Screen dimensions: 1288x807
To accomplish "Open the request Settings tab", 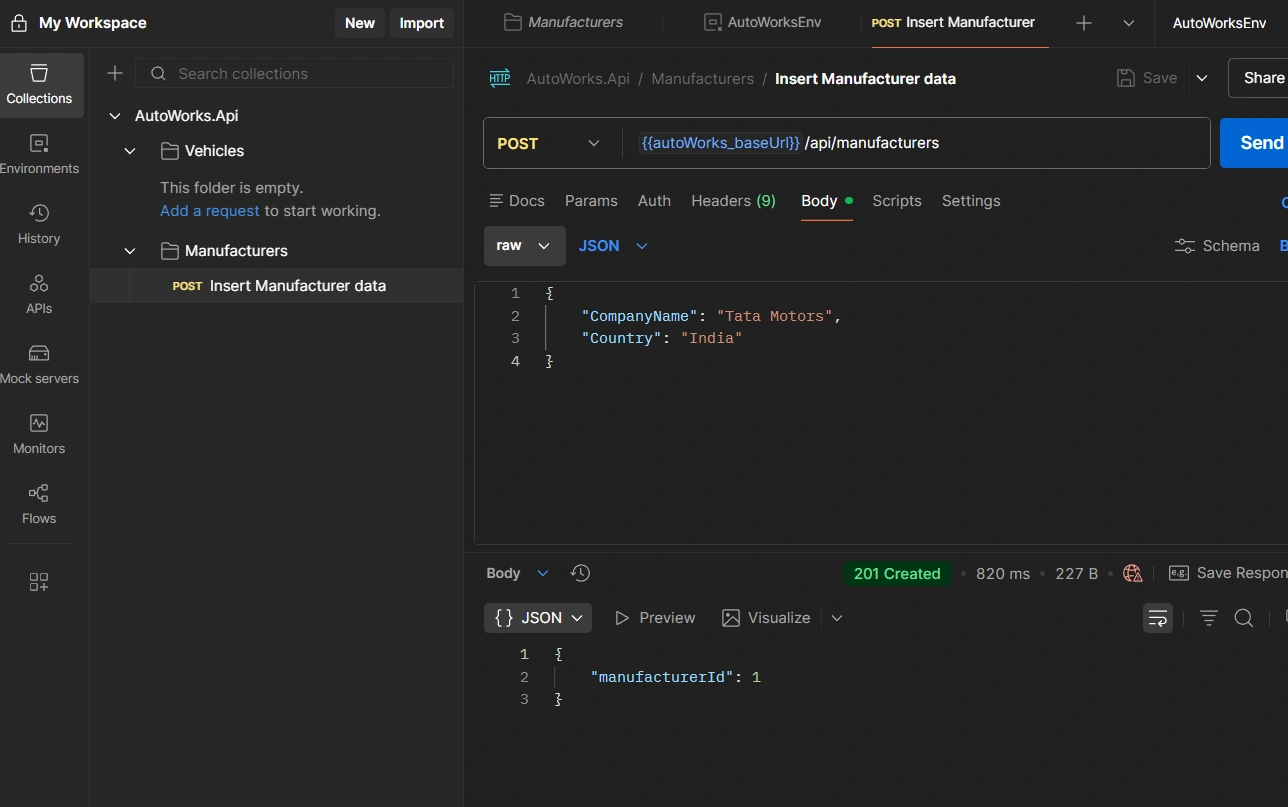I will click(971, 201).
